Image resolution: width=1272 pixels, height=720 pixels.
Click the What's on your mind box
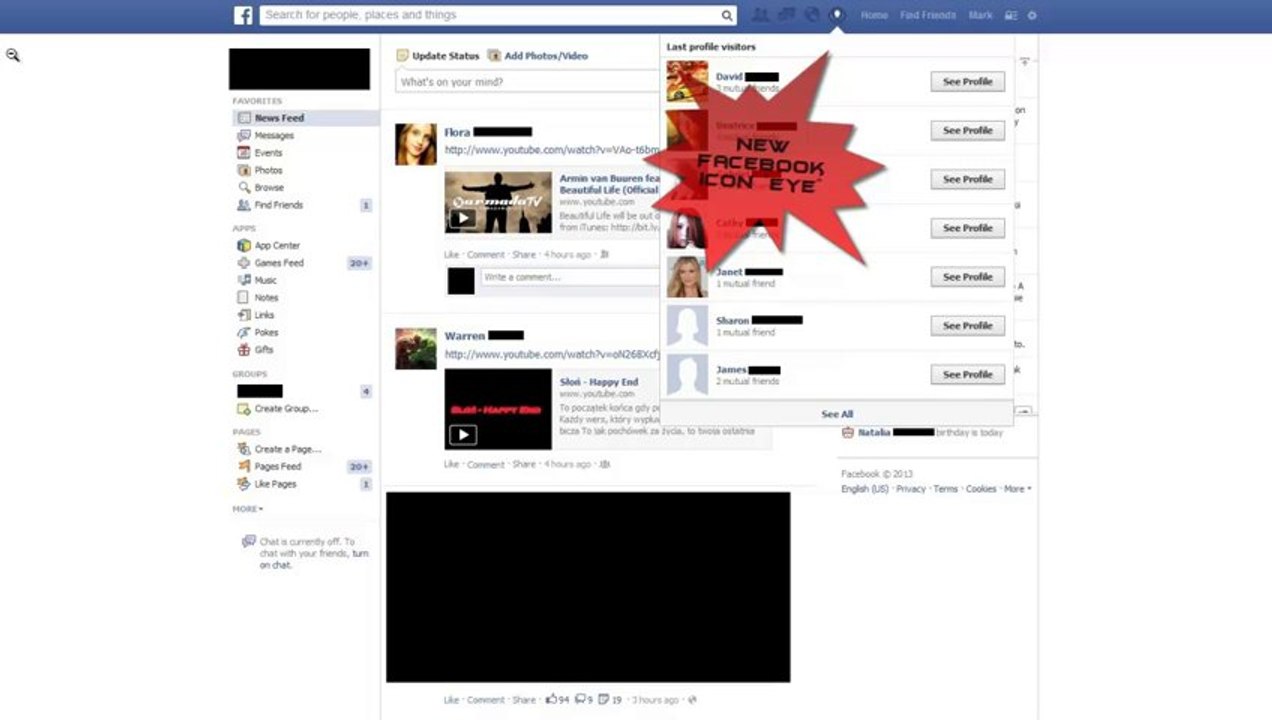528,82
